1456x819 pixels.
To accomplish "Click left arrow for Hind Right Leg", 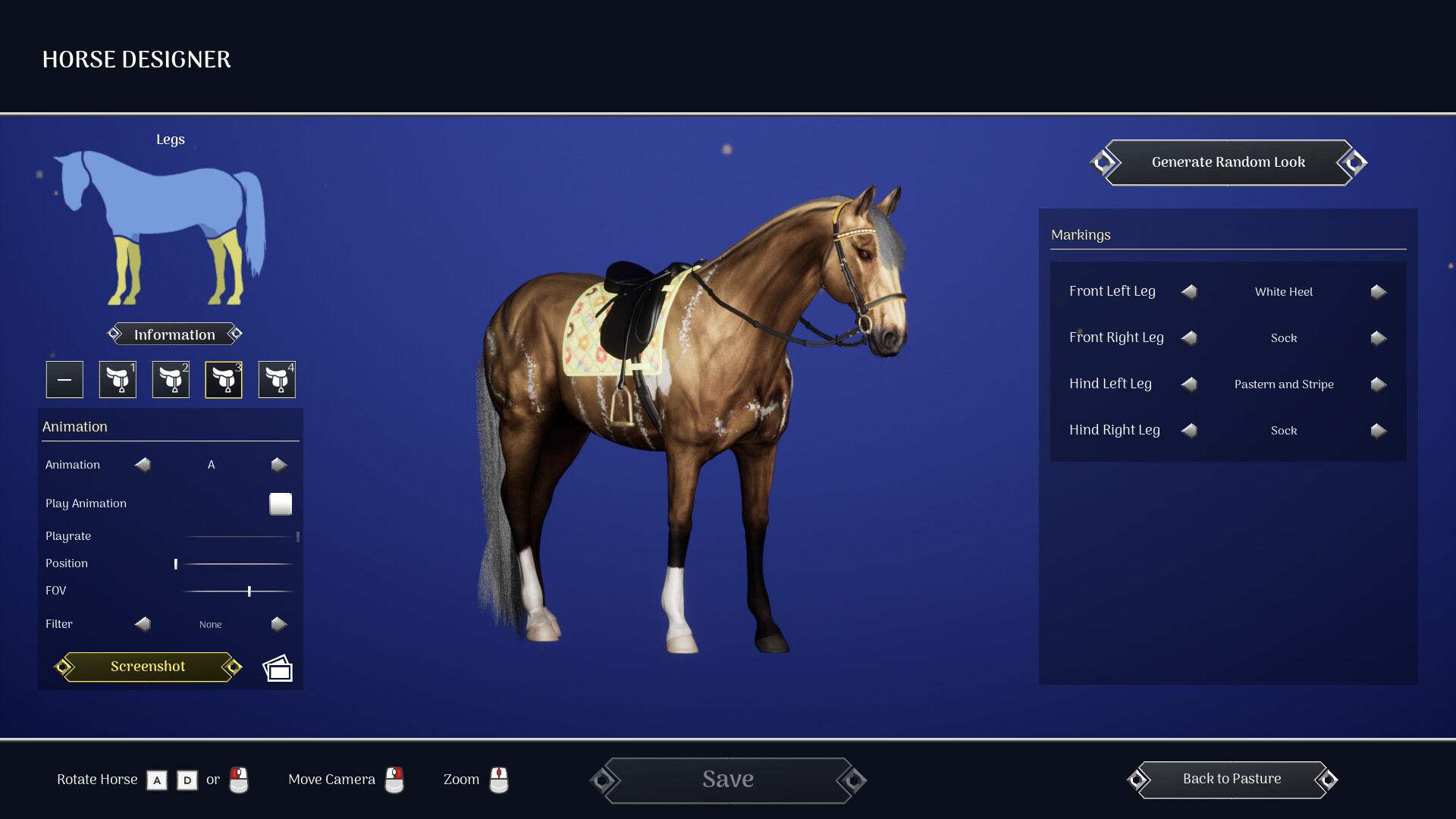I will pos(1189,431).
